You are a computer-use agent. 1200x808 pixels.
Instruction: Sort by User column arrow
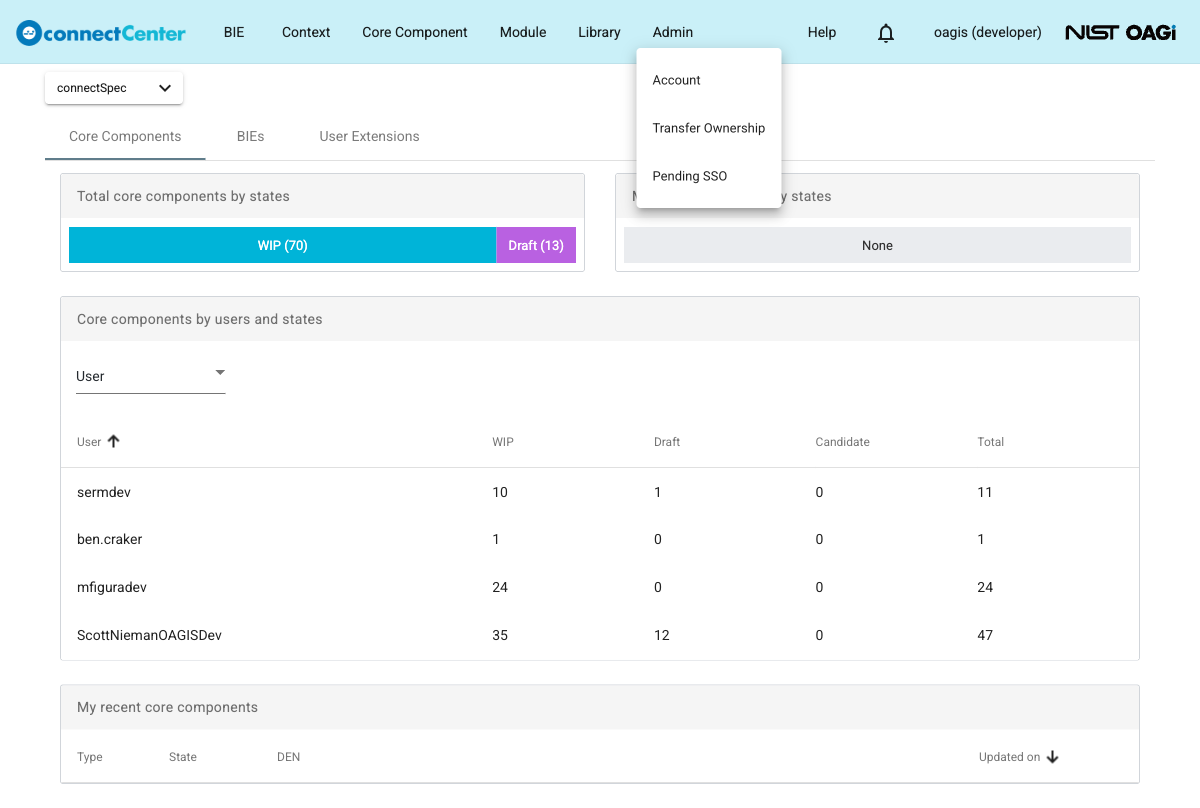(x=113, y=441)
